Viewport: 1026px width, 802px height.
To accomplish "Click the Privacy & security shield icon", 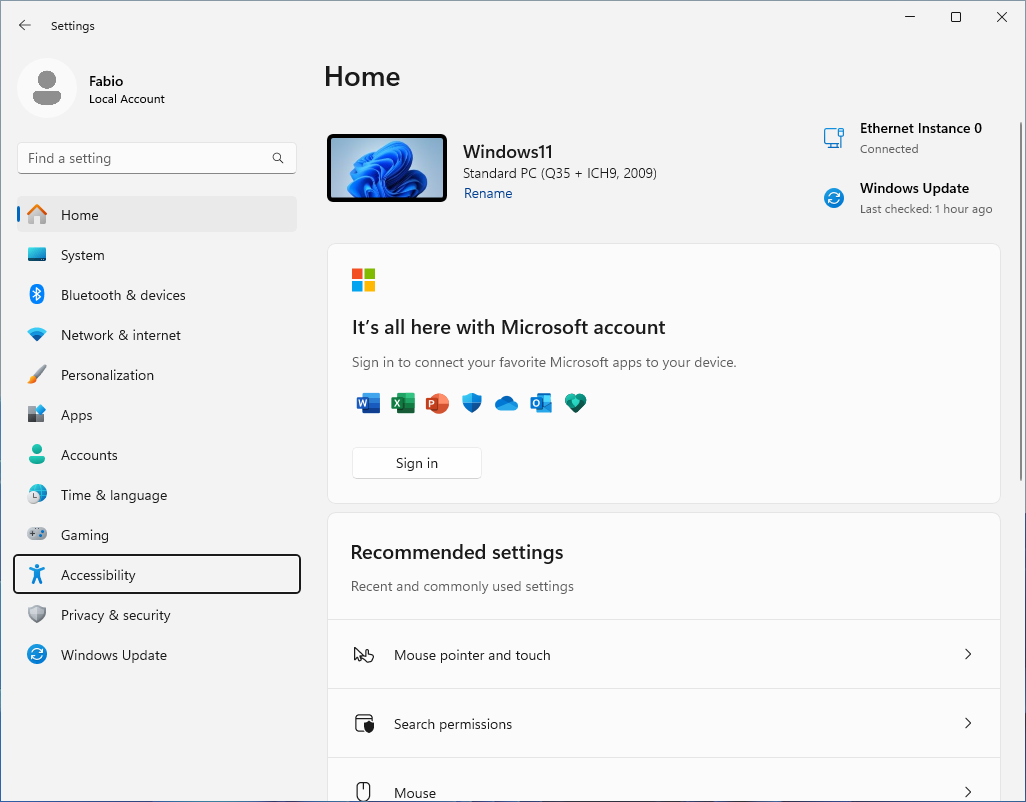I will 37,614.
